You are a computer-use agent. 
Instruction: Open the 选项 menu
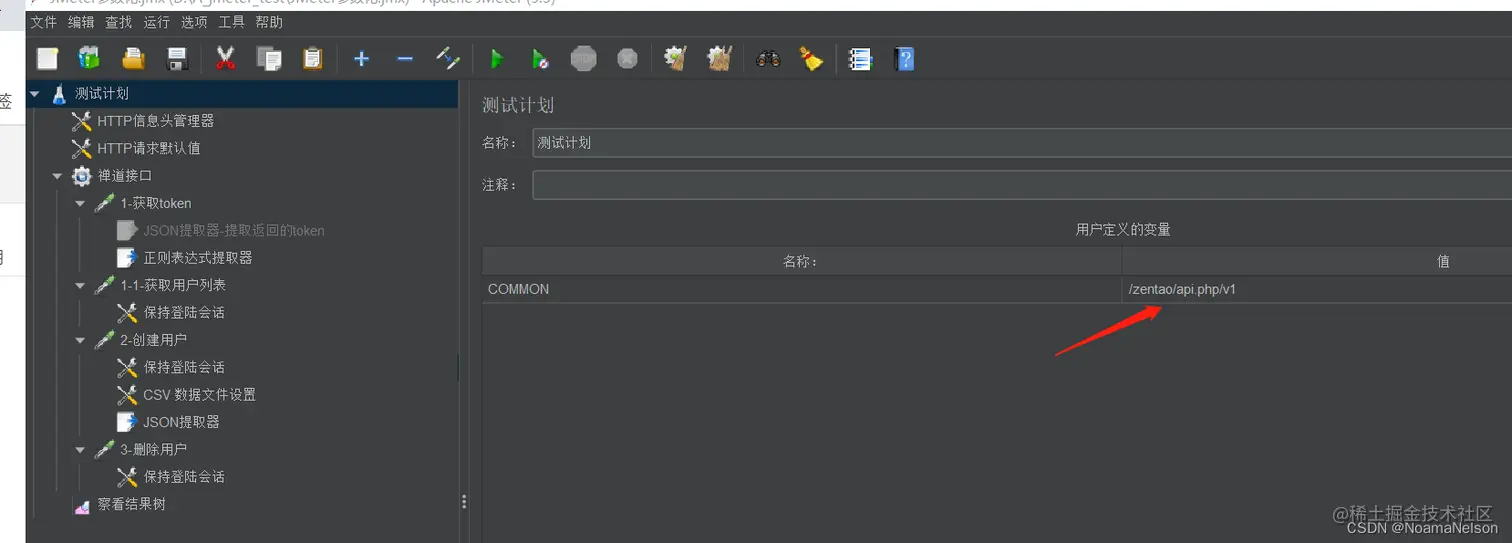(x=194, y=22)
